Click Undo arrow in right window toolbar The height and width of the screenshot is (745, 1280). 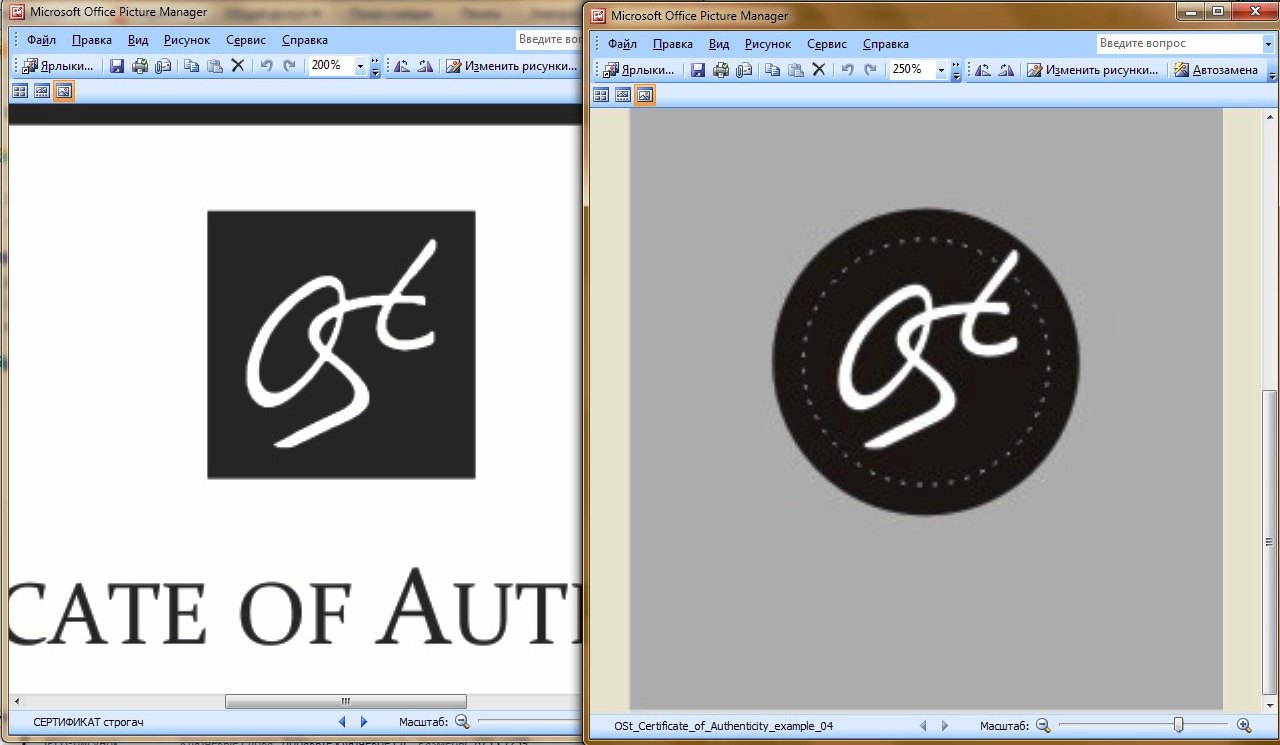[x=848, y=70]
